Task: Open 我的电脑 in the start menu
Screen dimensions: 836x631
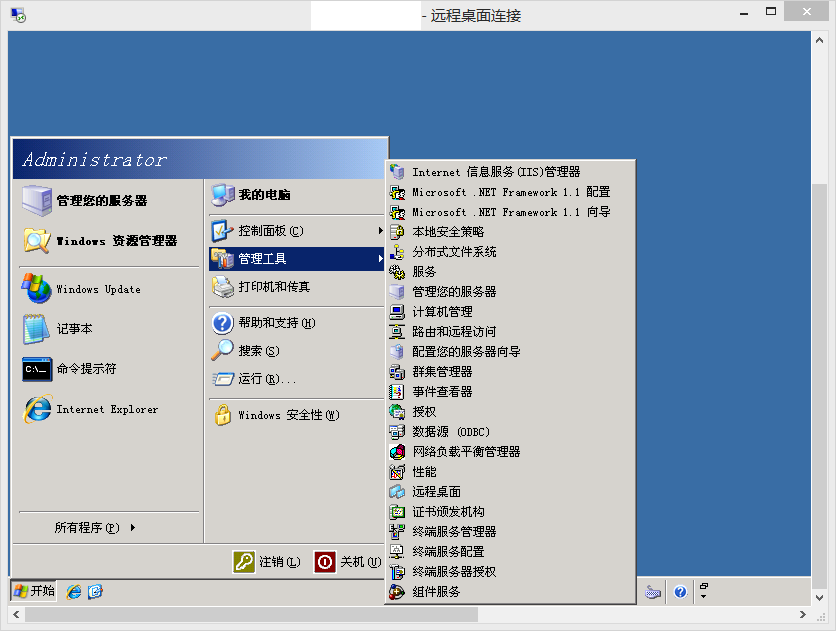Action: (296, 195)
